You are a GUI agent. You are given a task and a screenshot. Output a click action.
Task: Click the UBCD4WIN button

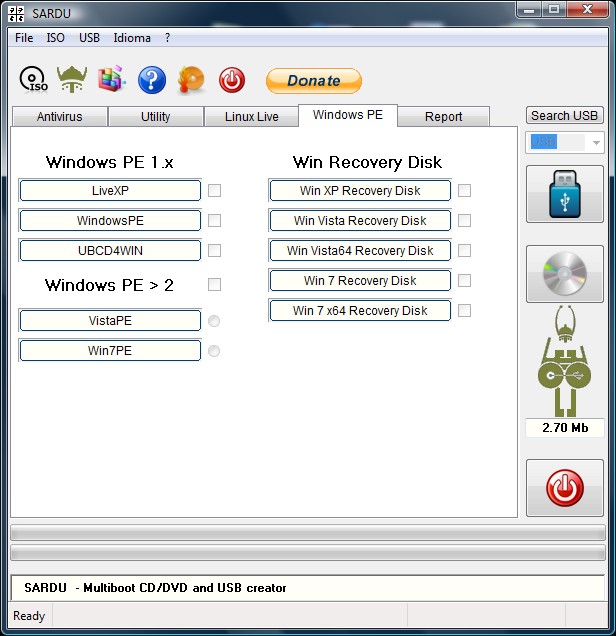[110, 250]
